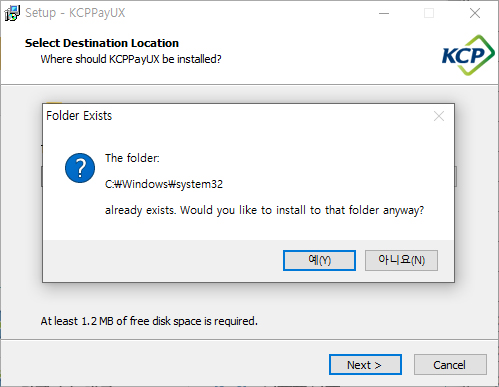Viewport: 499px width, 387px height.
Task: Click the 'Select Destination Location' heading
Action: (x=102, y=43)
